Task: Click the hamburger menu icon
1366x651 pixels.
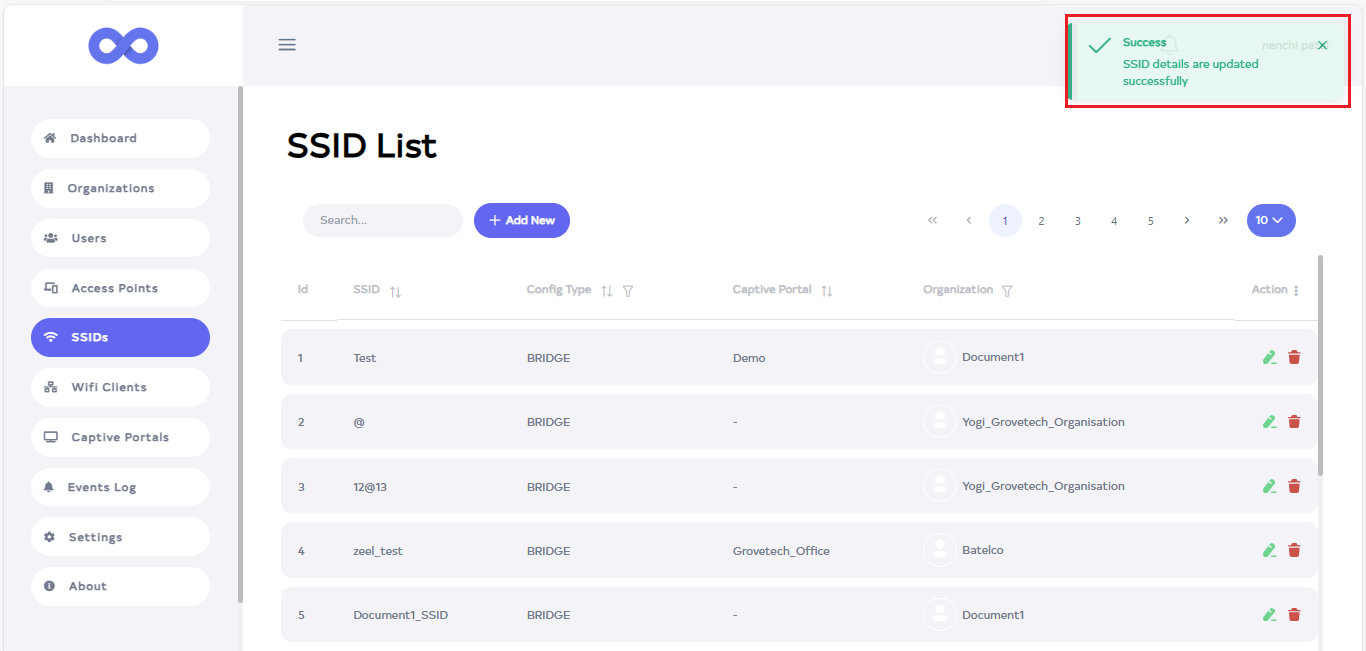Action: (287, 45)
